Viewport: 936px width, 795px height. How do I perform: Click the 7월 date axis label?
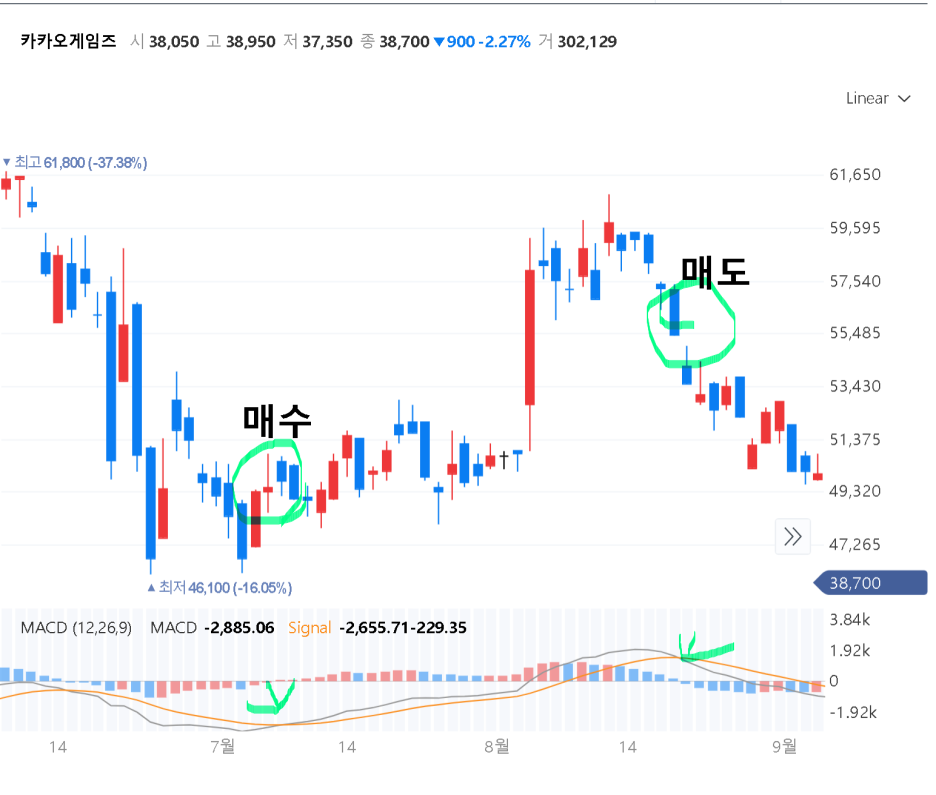(223, 746)
